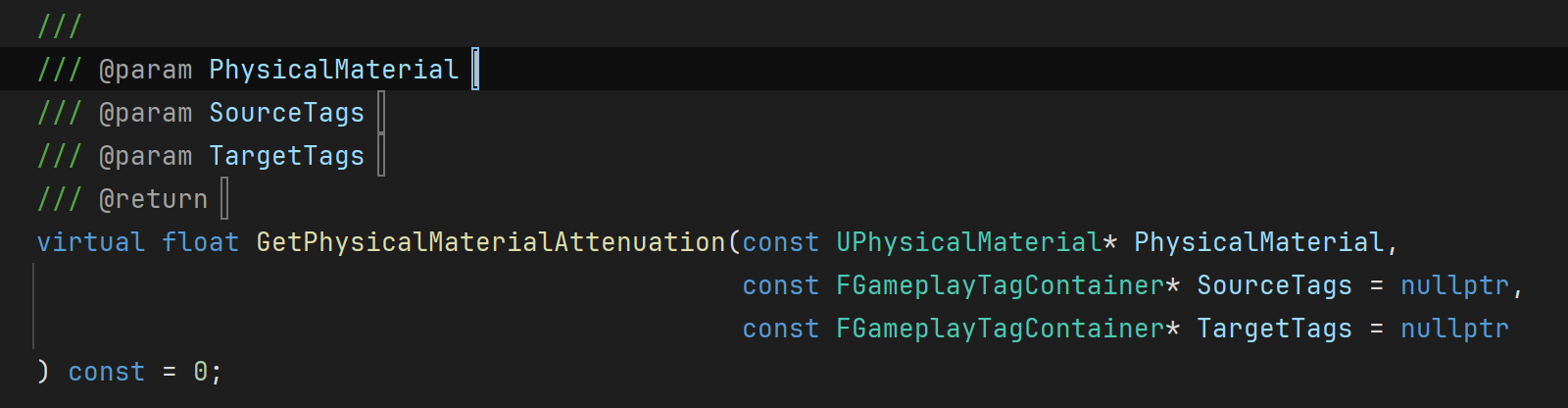Click the PhysicalMaterial parameter in the function signature

tap(1258, 242)
